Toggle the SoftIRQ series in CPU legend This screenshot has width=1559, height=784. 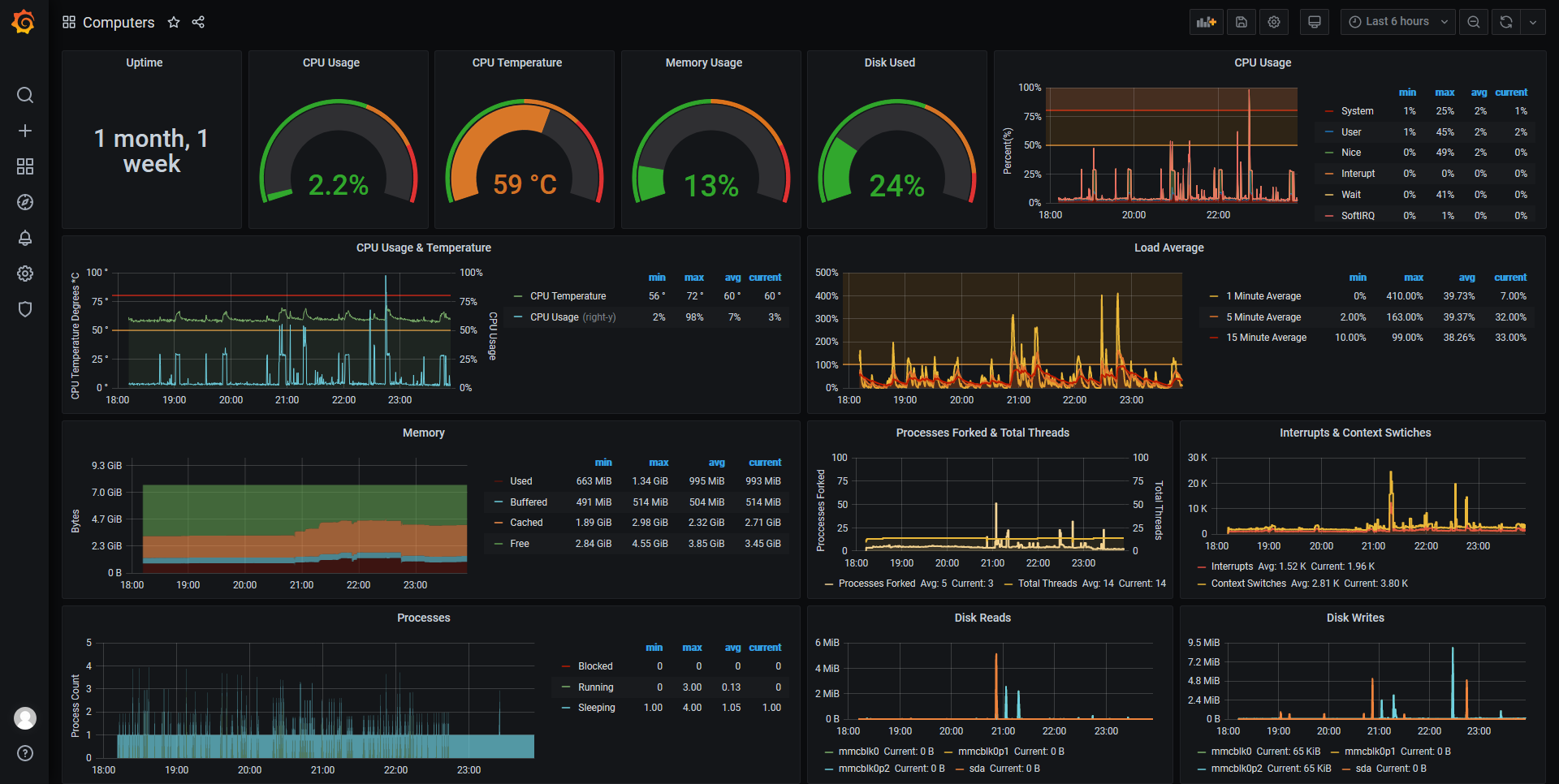pos(1358,216)
